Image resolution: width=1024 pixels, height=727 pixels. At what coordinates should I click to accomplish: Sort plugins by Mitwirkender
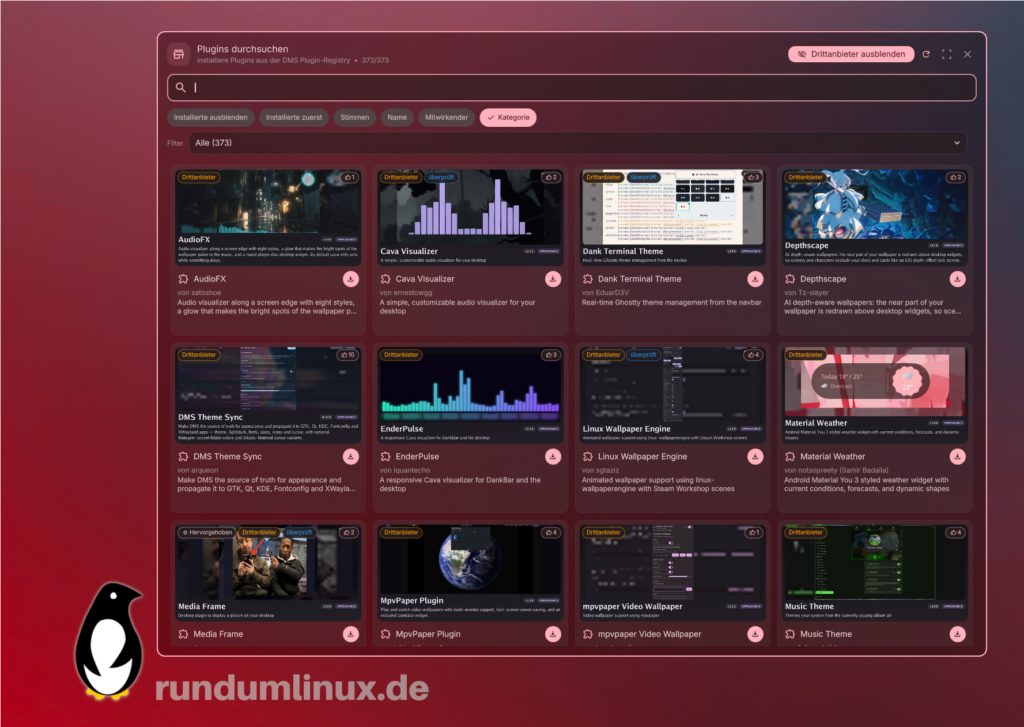(447, 118)
